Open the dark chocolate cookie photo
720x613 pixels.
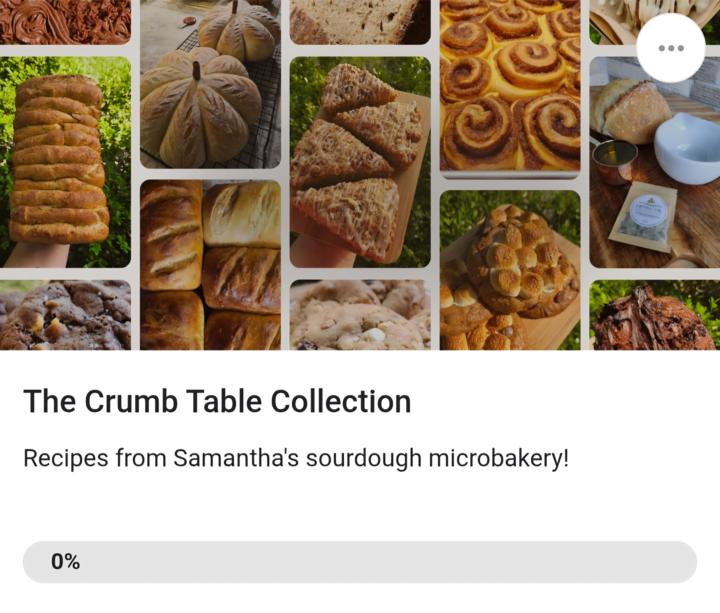point(65,315)
